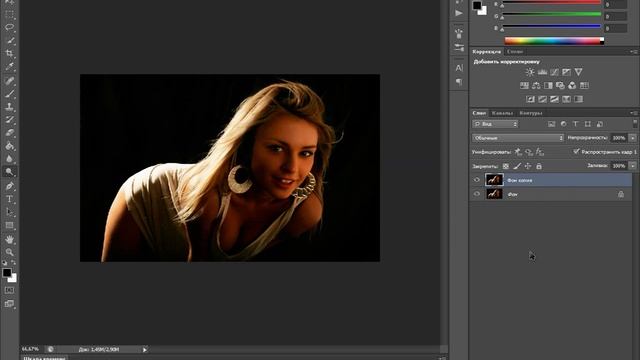Toggle lock transparent pixels in Layers

click(x=506, y=166)
